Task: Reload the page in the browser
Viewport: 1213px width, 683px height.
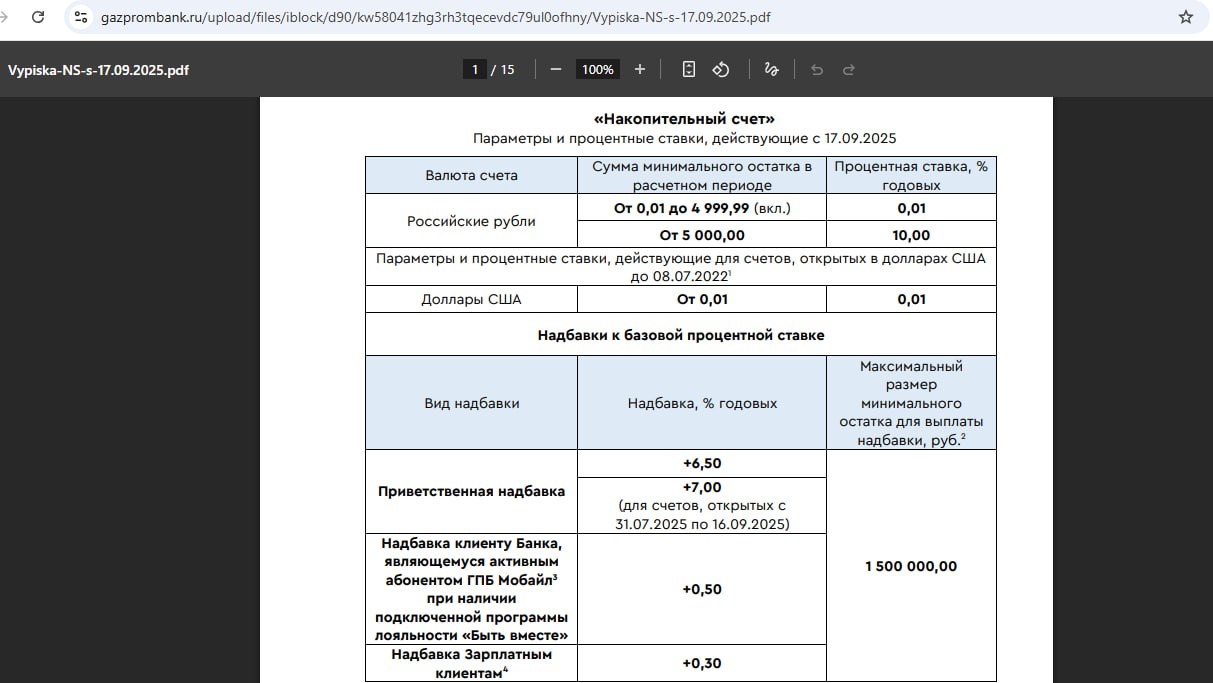Action: click(x=38, y=17)
